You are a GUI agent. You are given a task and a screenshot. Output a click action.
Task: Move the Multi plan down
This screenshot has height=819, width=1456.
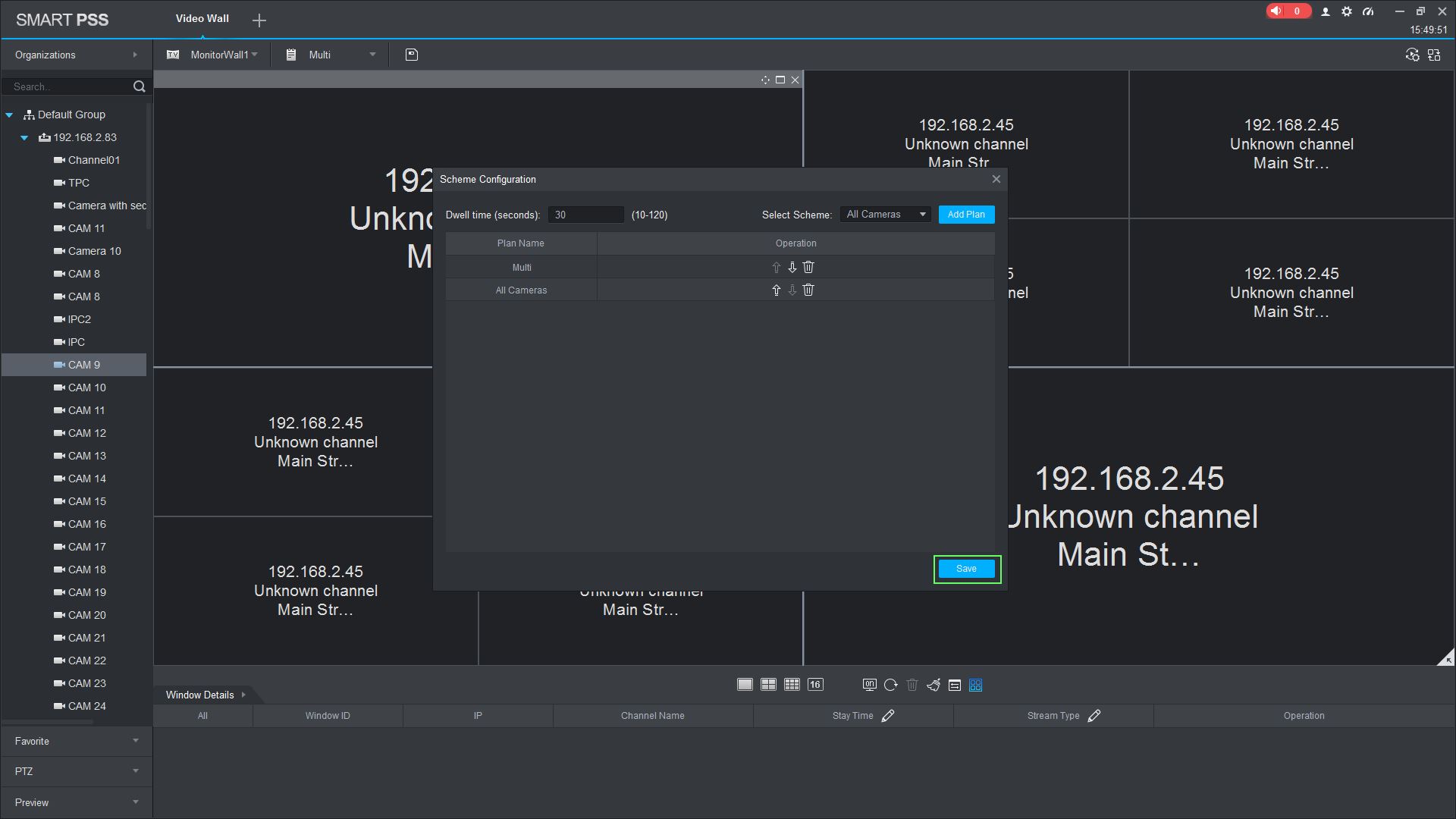(x=792, y=267)
